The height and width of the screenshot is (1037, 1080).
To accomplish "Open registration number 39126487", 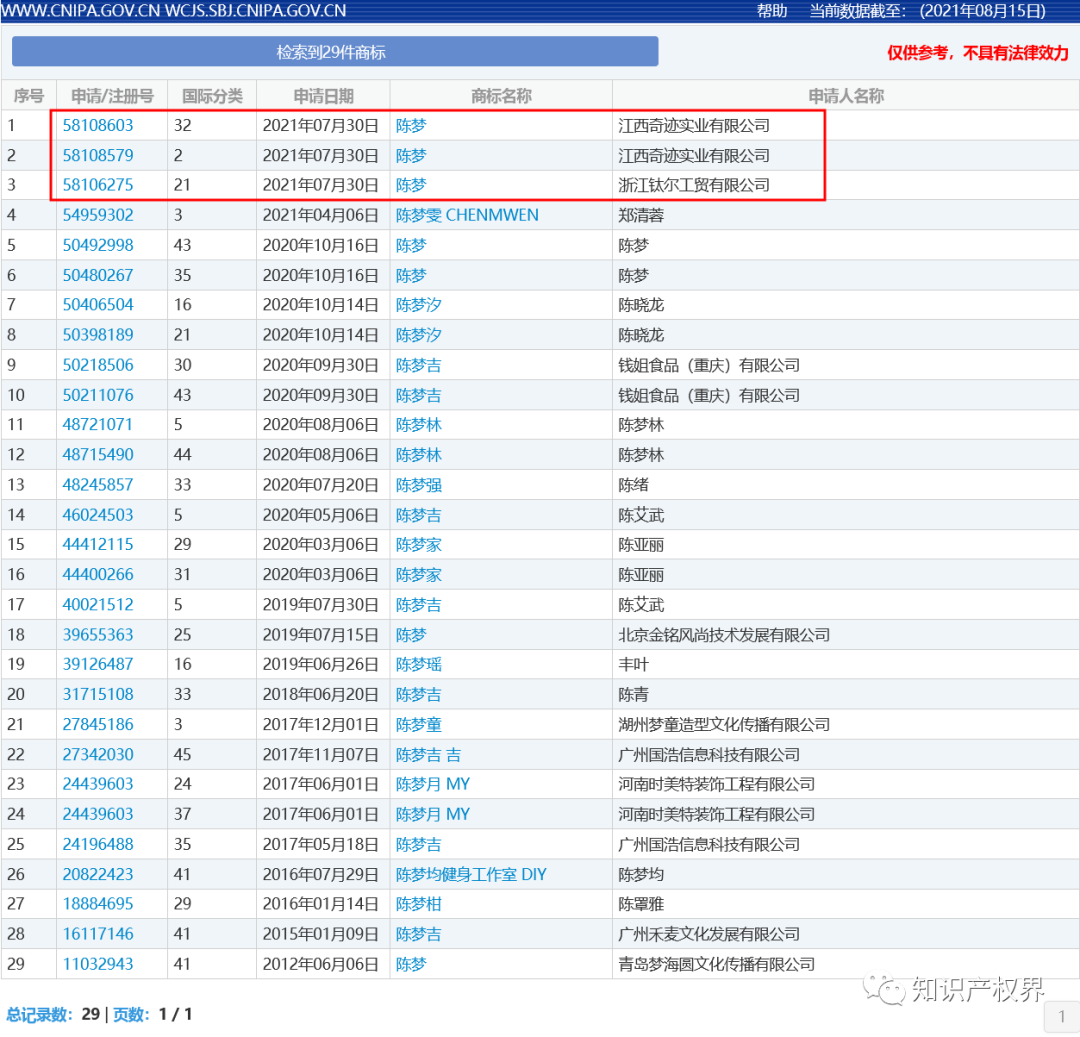I will tap(98, 664).
